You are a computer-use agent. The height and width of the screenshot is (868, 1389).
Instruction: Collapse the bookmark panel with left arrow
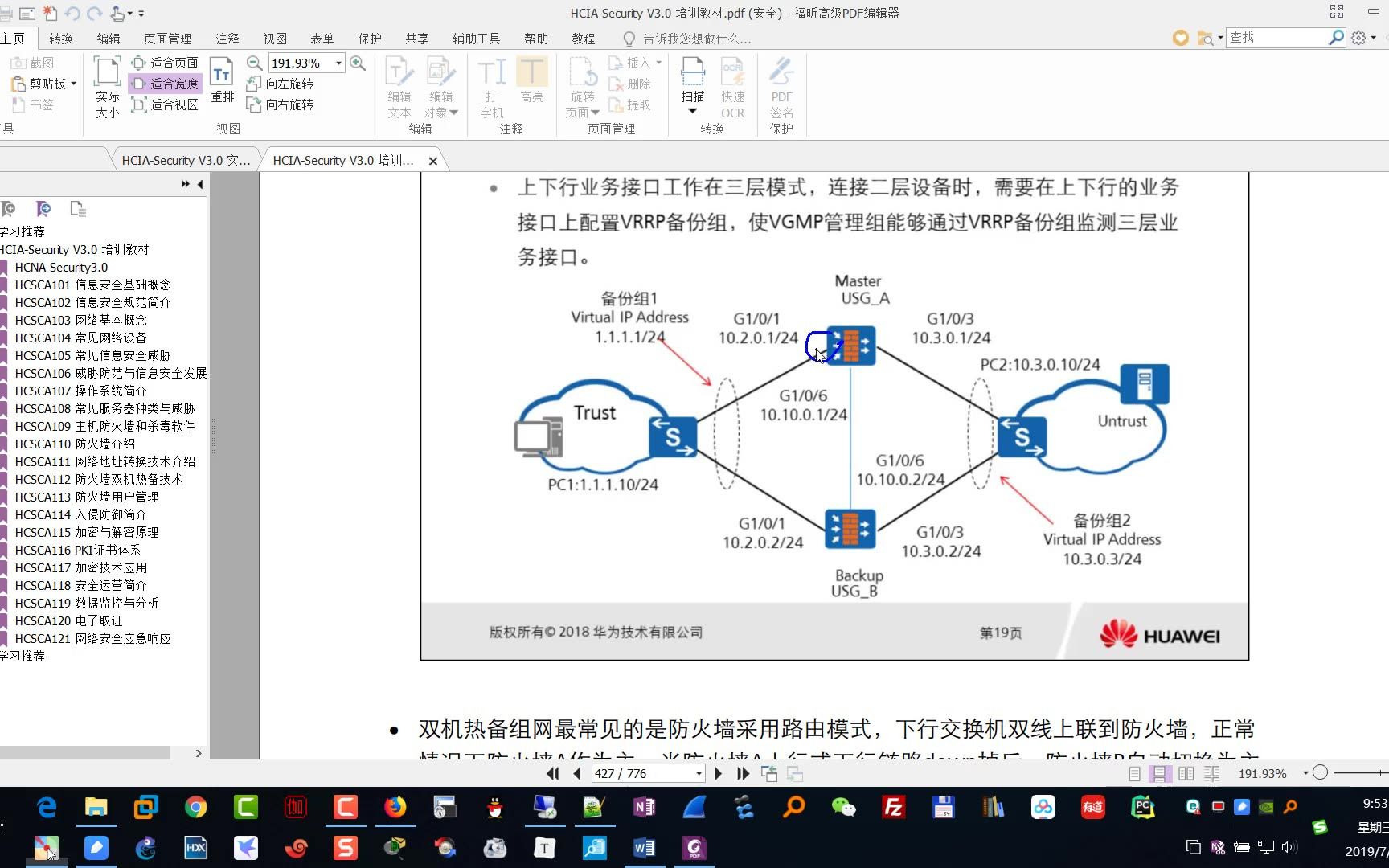[200, 184]
